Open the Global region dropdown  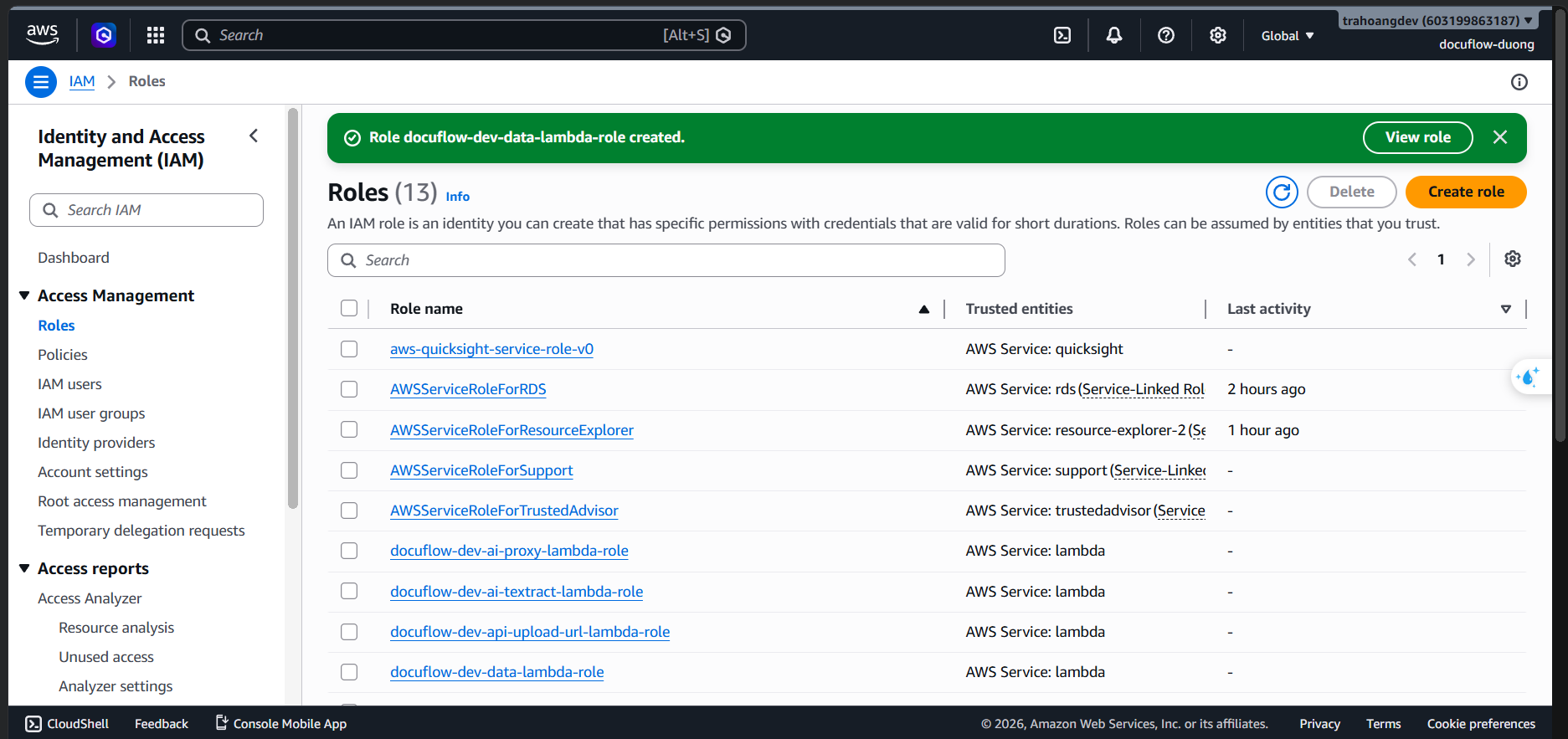click(1288, 36)
